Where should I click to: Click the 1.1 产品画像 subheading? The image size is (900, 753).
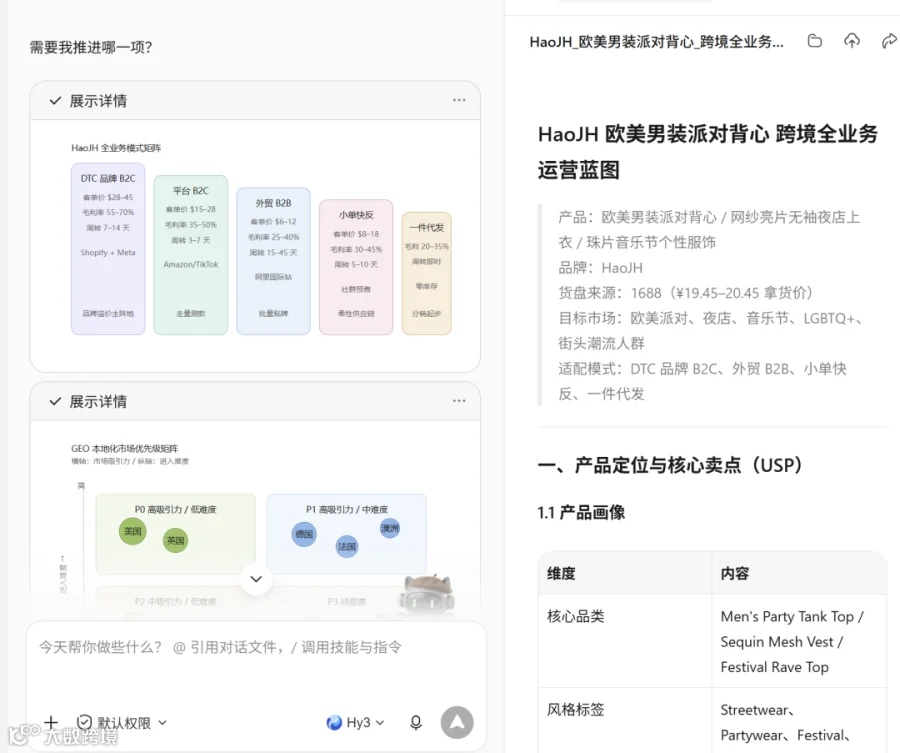tap(581, 512)
